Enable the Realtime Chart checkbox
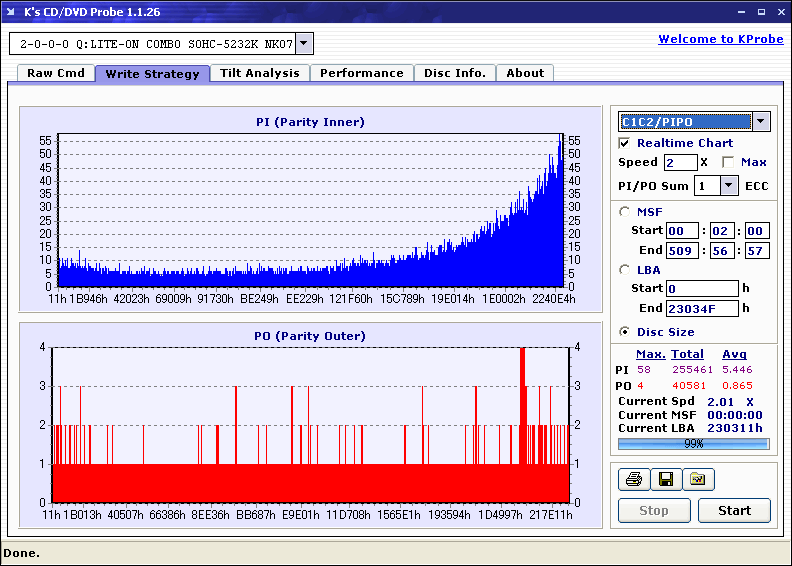The width and height of the screenshot is (792, 566). tap(625, 143)
